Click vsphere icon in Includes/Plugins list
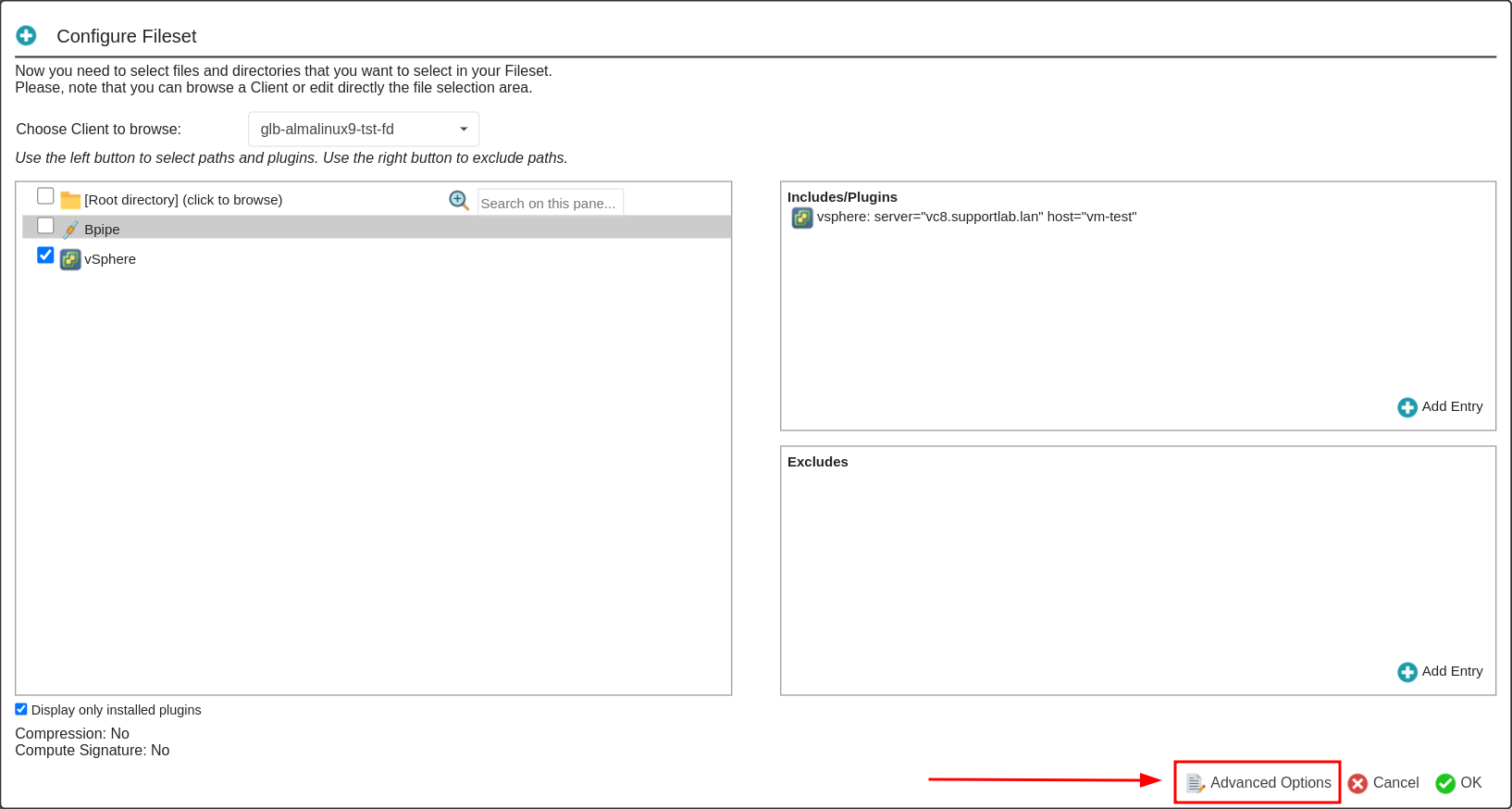 802,218
